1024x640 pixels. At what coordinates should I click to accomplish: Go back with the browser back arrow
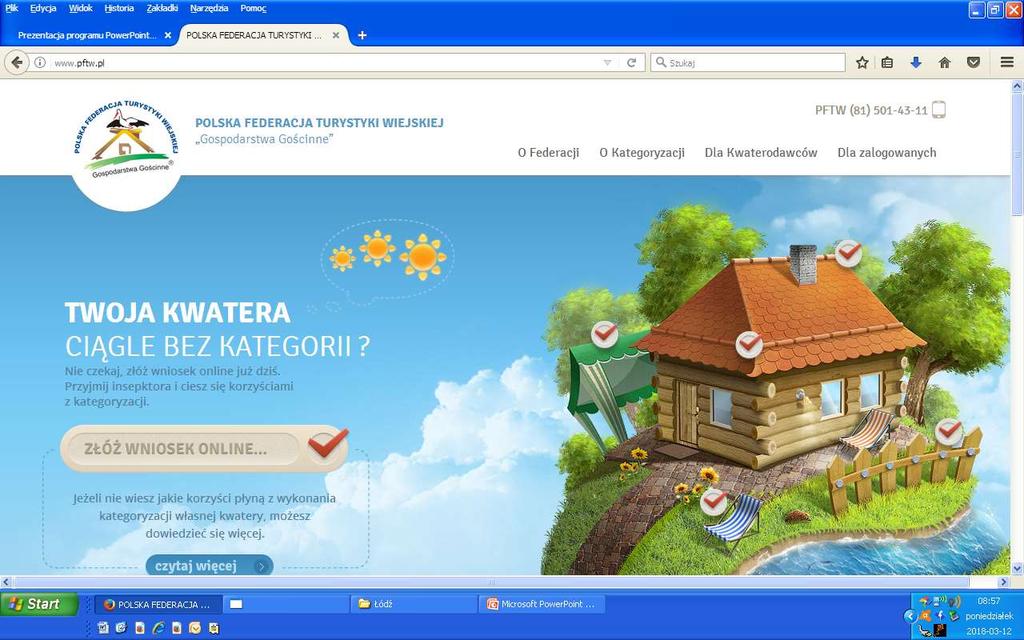(x=16, y=63)
